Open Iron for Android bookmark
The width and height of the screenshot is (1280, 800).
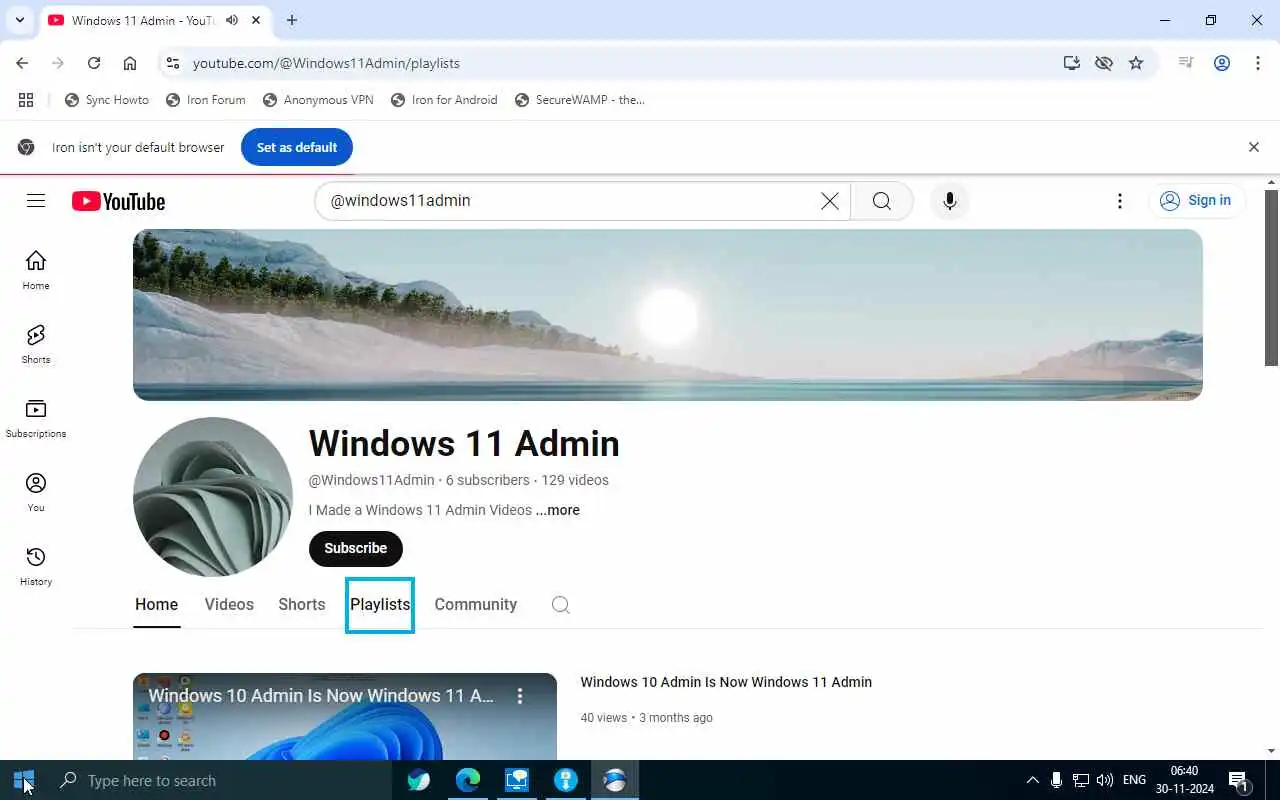[x=444, y=100]
